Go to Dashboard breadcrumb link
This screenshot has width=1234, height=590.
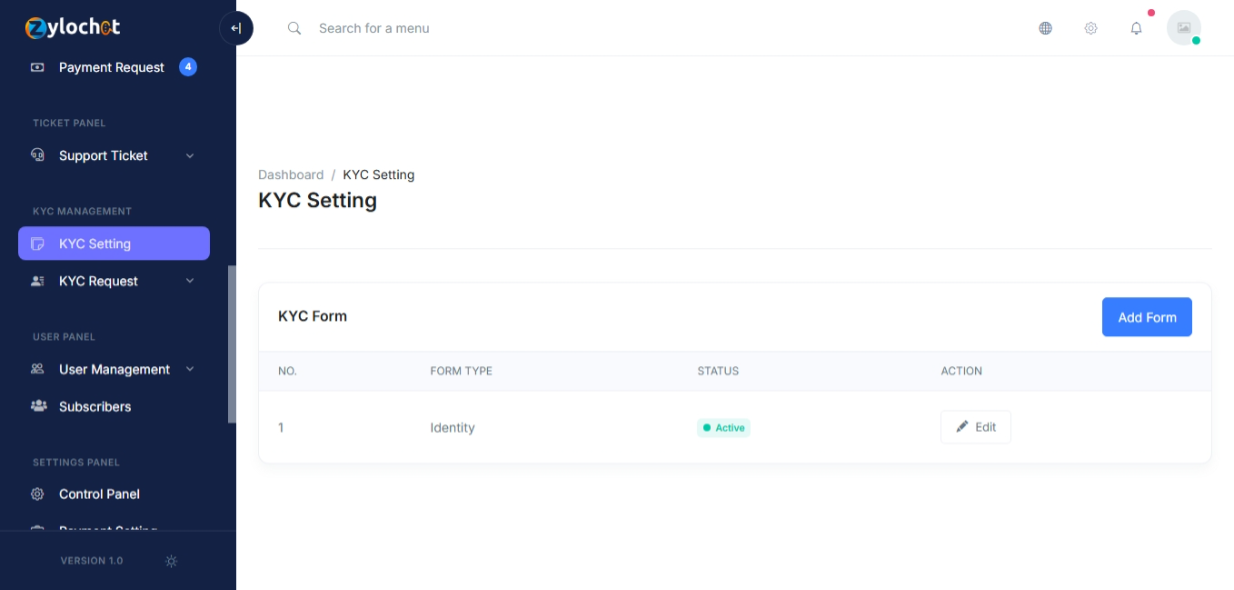click(290, 174)
